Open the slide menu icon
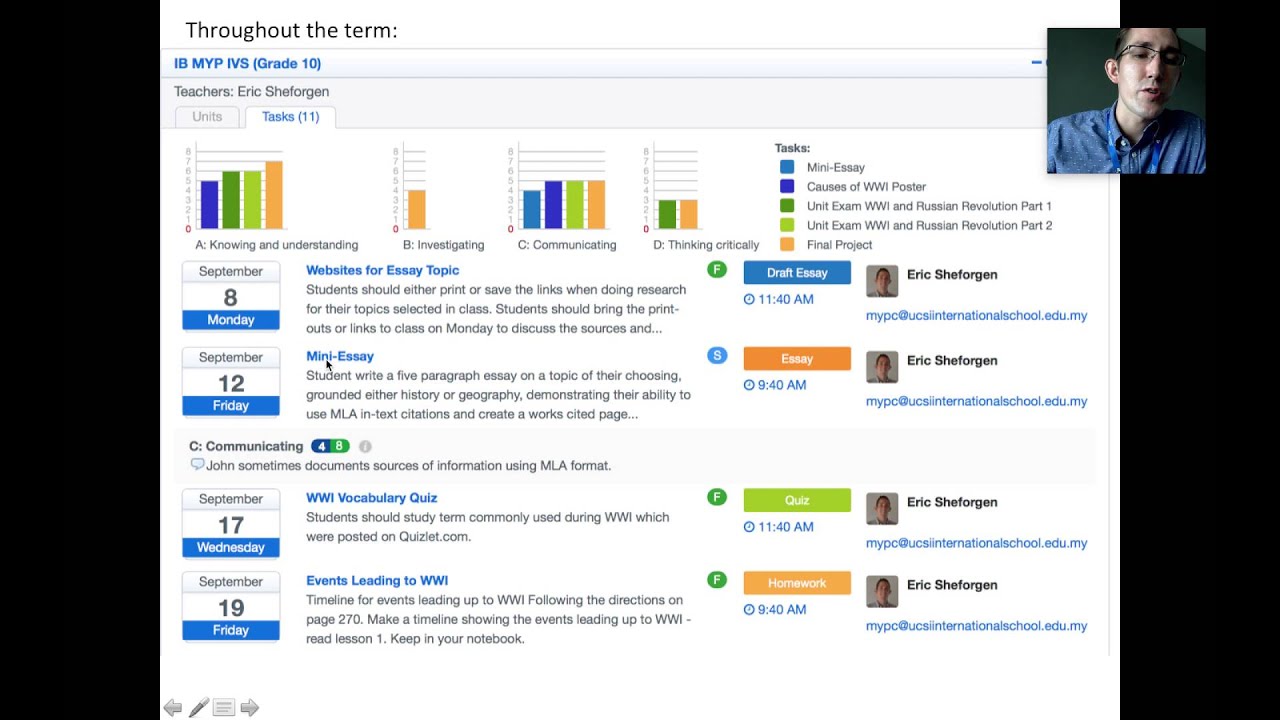This screenshot has width=1280, height=720. (x=224, y=708)
